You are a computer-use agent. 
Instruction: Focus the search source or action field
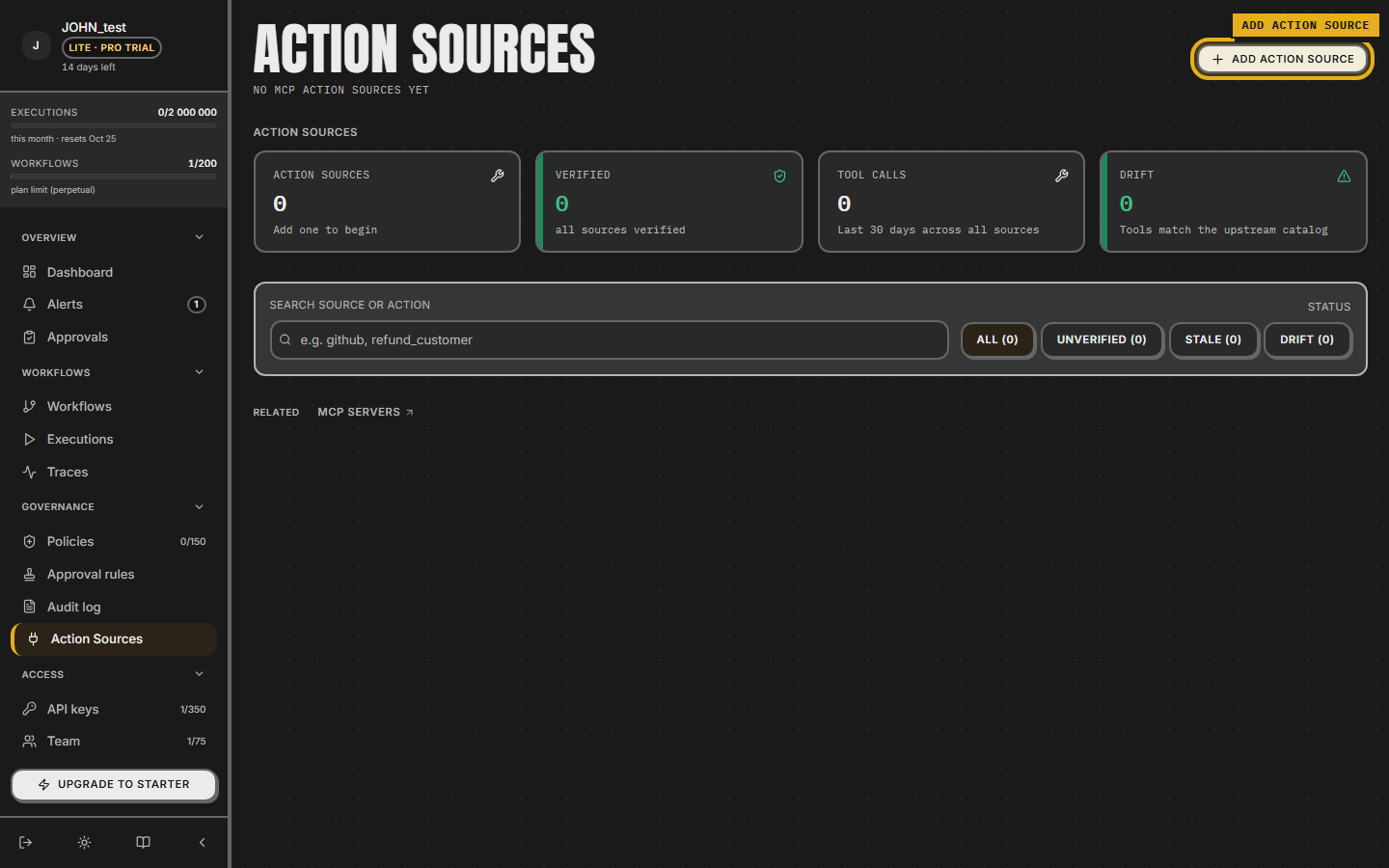610,339
